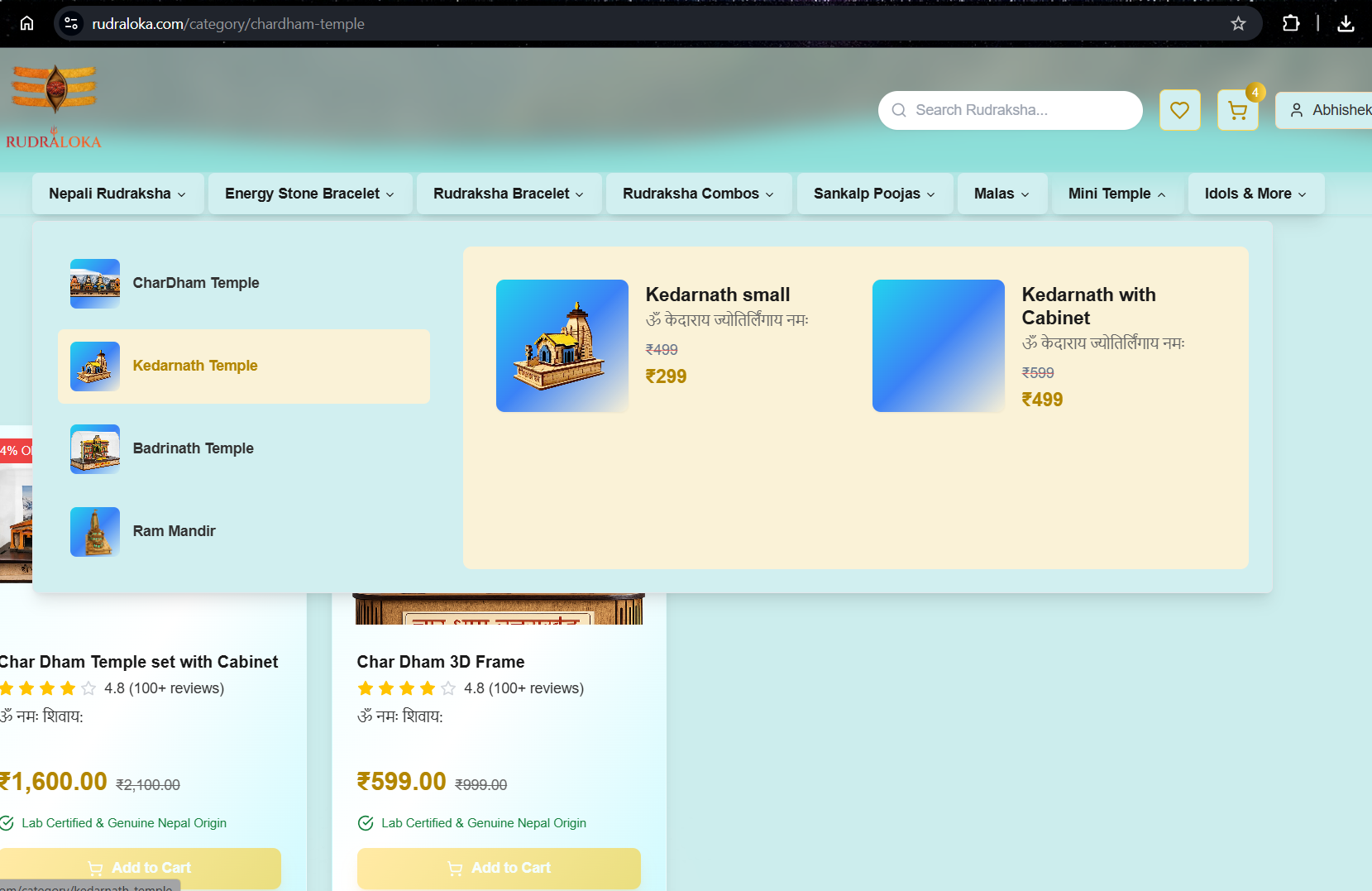Expand the Energy Stone Bracelet dropdown
Screen dimensions: 1372x891
tap(310, 194)
